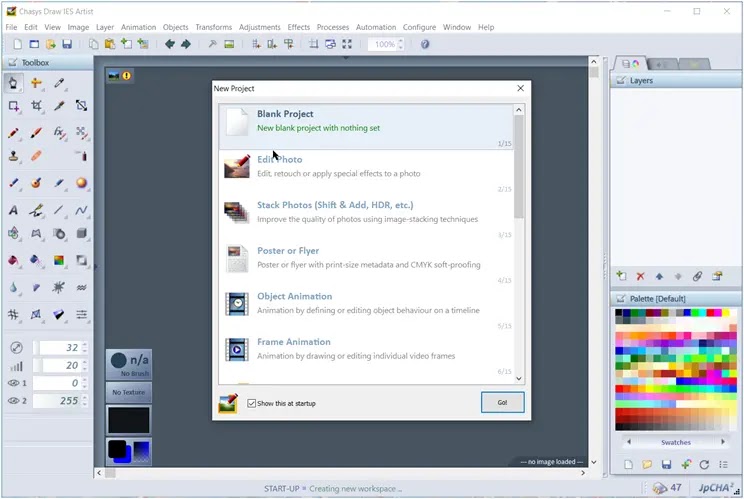This screenshot has height=499, width=744.
Task: Select the curve line tool
Action: coord(82,210)
